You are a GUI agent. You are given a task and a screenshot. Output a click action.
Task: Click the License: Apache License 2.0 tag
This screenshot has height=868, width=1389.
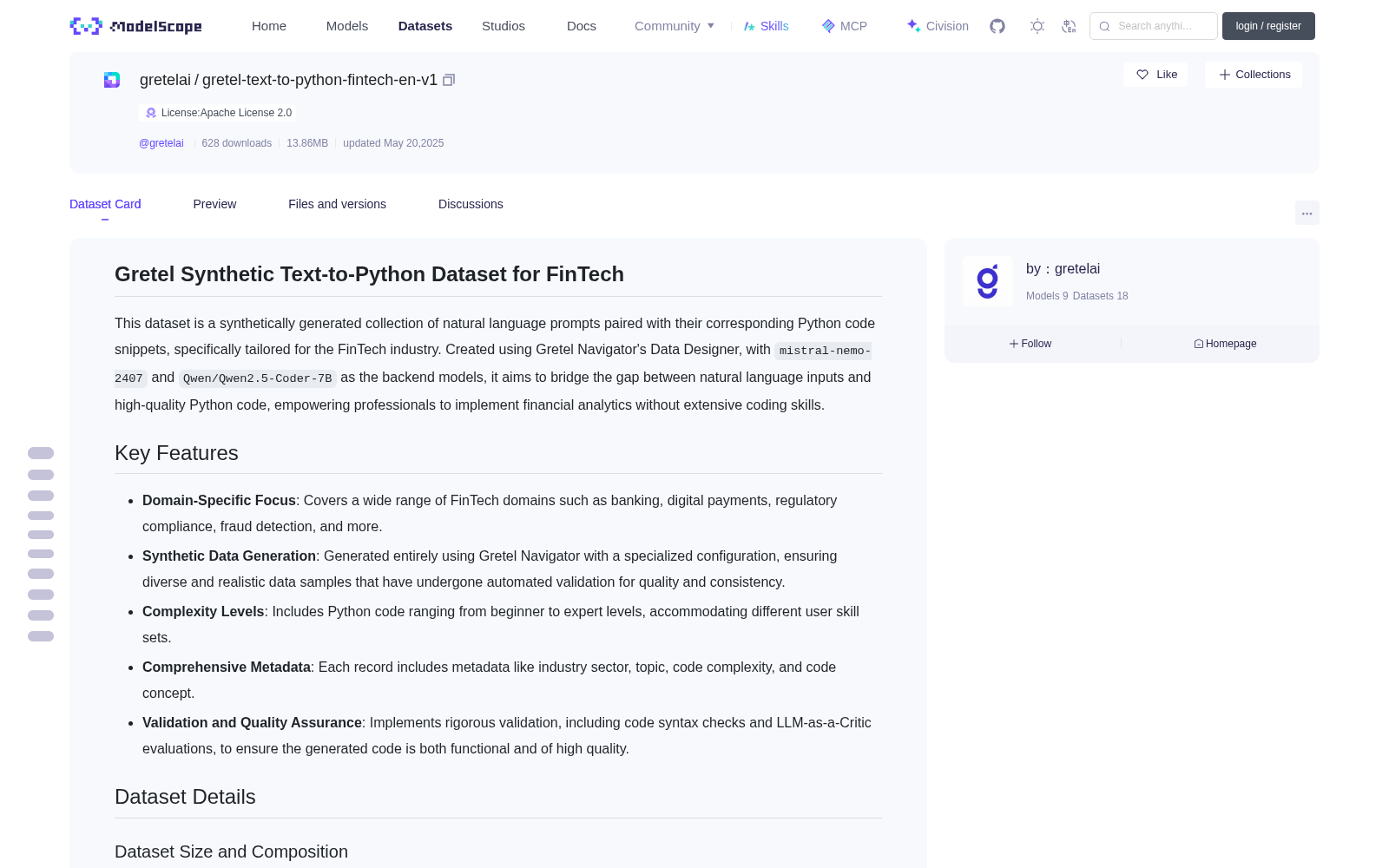point(218,113)
